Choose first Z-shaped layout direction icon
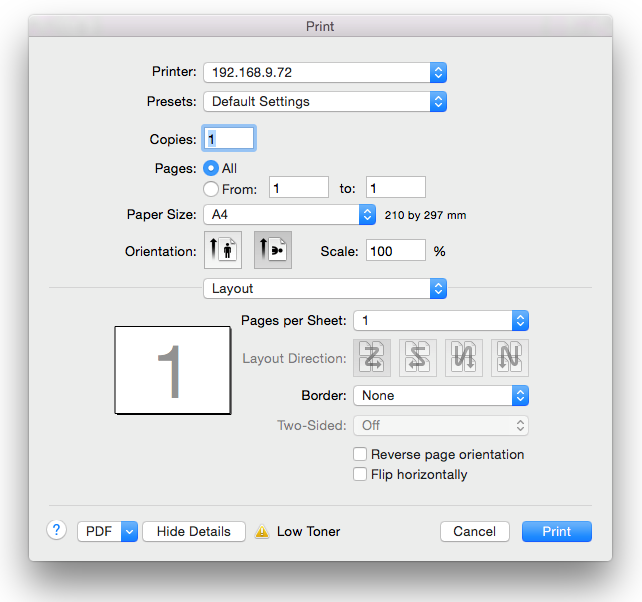The width and height of the screenshot is (642, 602). [x=371, y=358]
